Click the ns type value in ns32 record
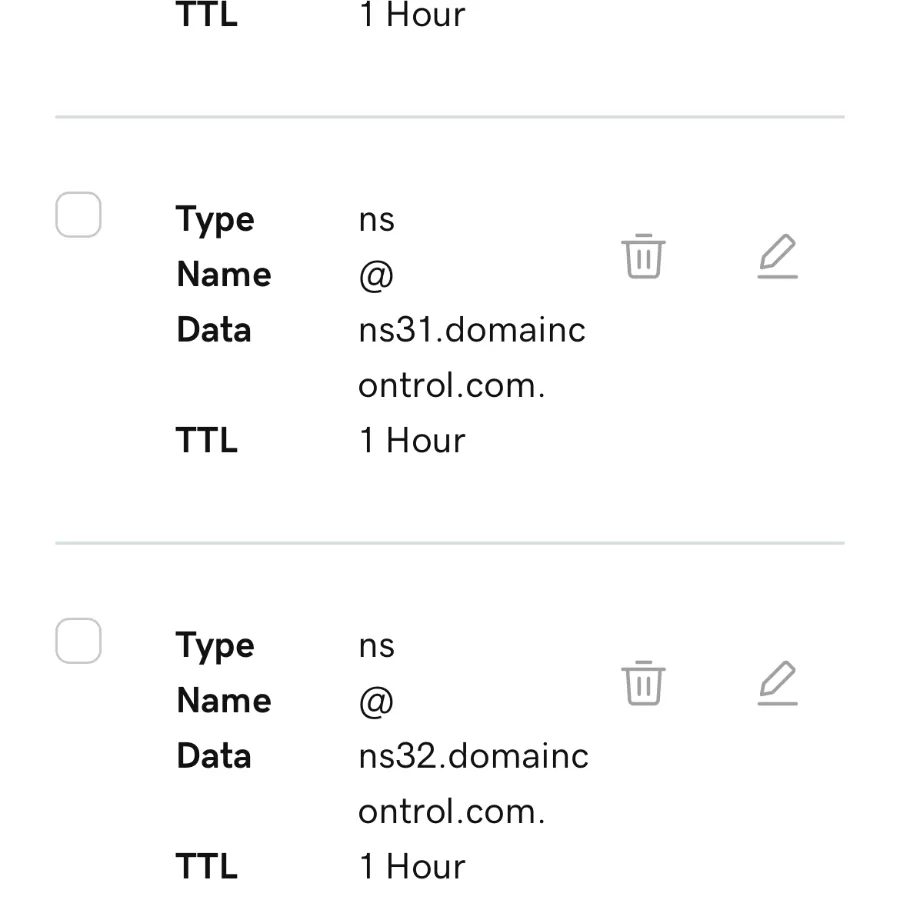This screenshot has height=900, width=900. coord(376,646)
